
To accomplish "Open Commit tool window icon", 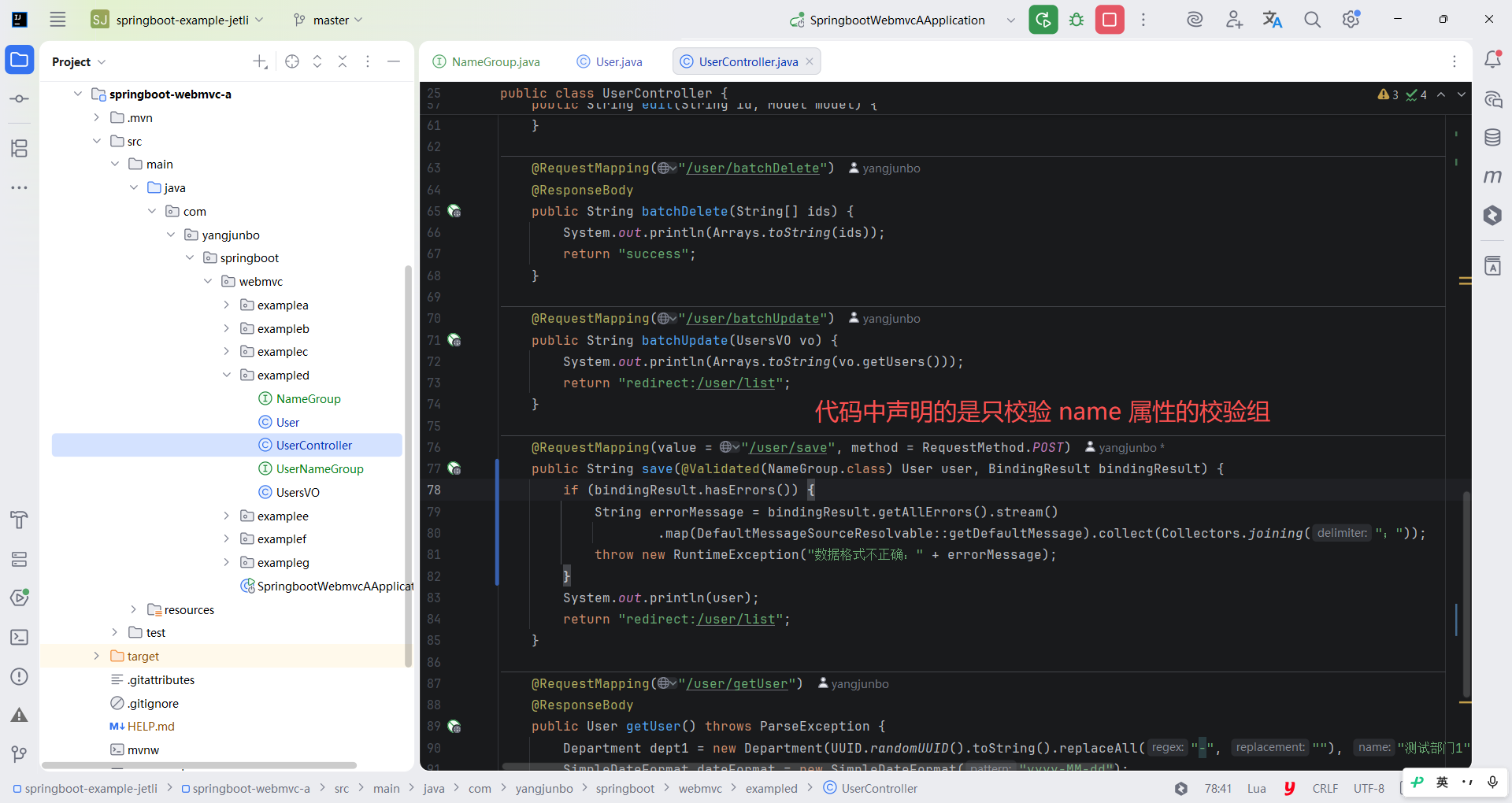I will coord(20,99).
